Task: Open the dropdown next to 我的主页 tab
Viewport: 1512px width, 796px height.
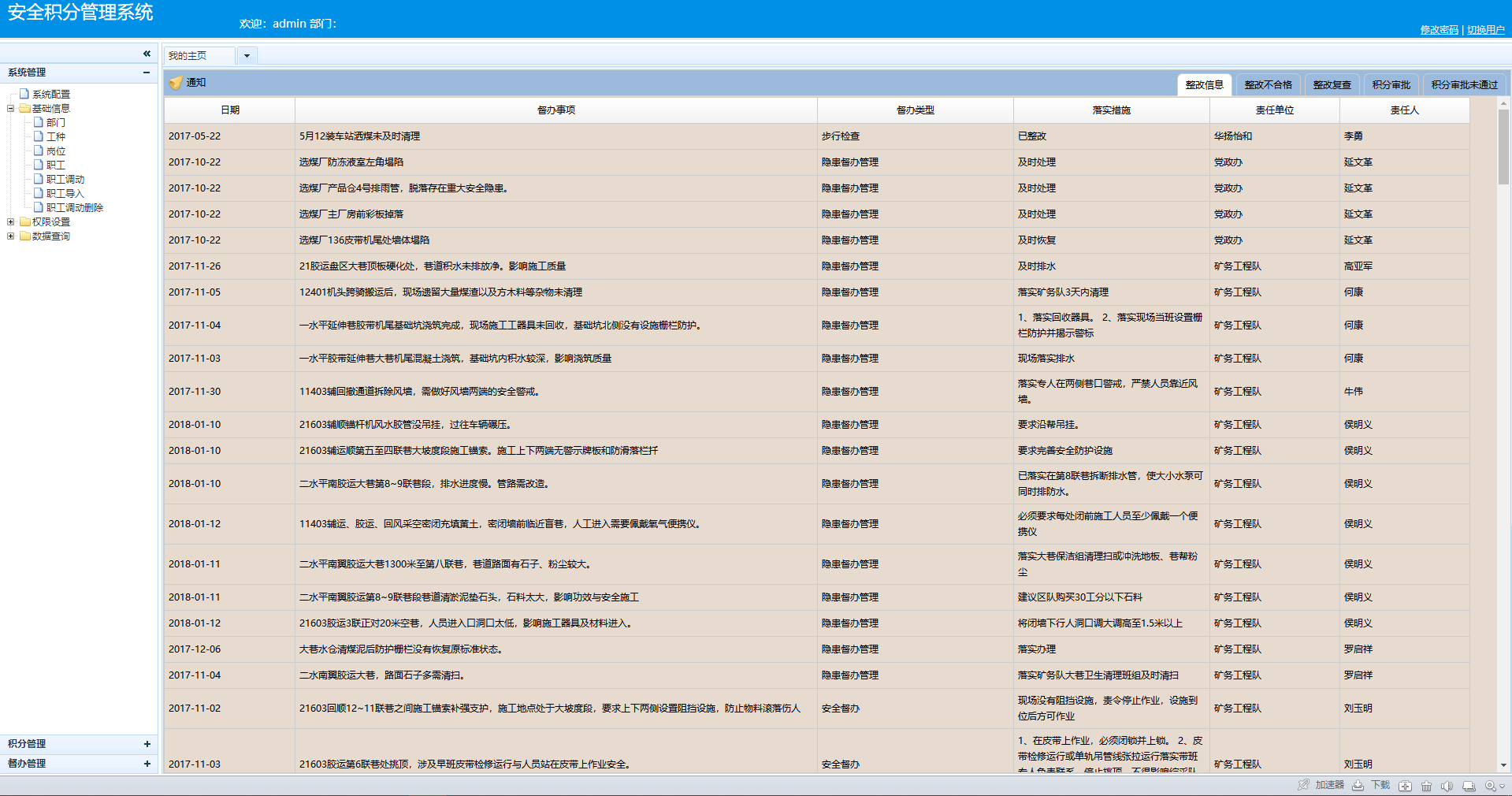Action: pyautogui.click(x=247, y=56)
